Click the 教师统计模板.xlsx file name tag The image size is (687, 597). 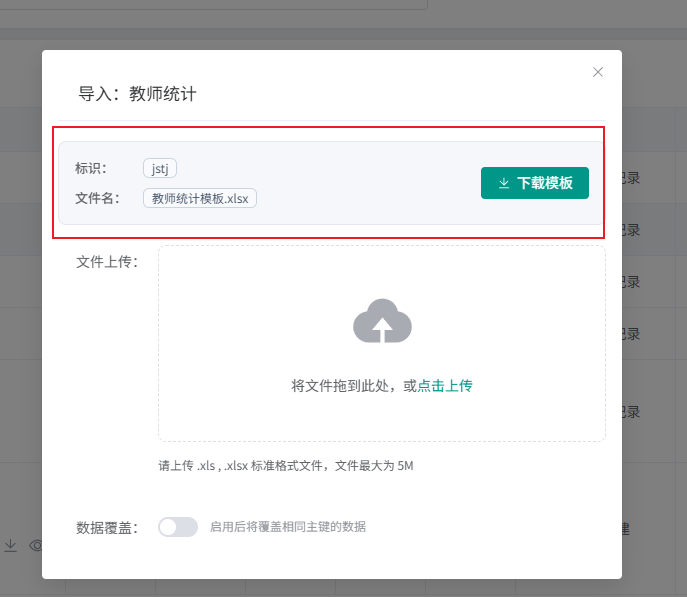pyautogui.click(x=200, y=198)
